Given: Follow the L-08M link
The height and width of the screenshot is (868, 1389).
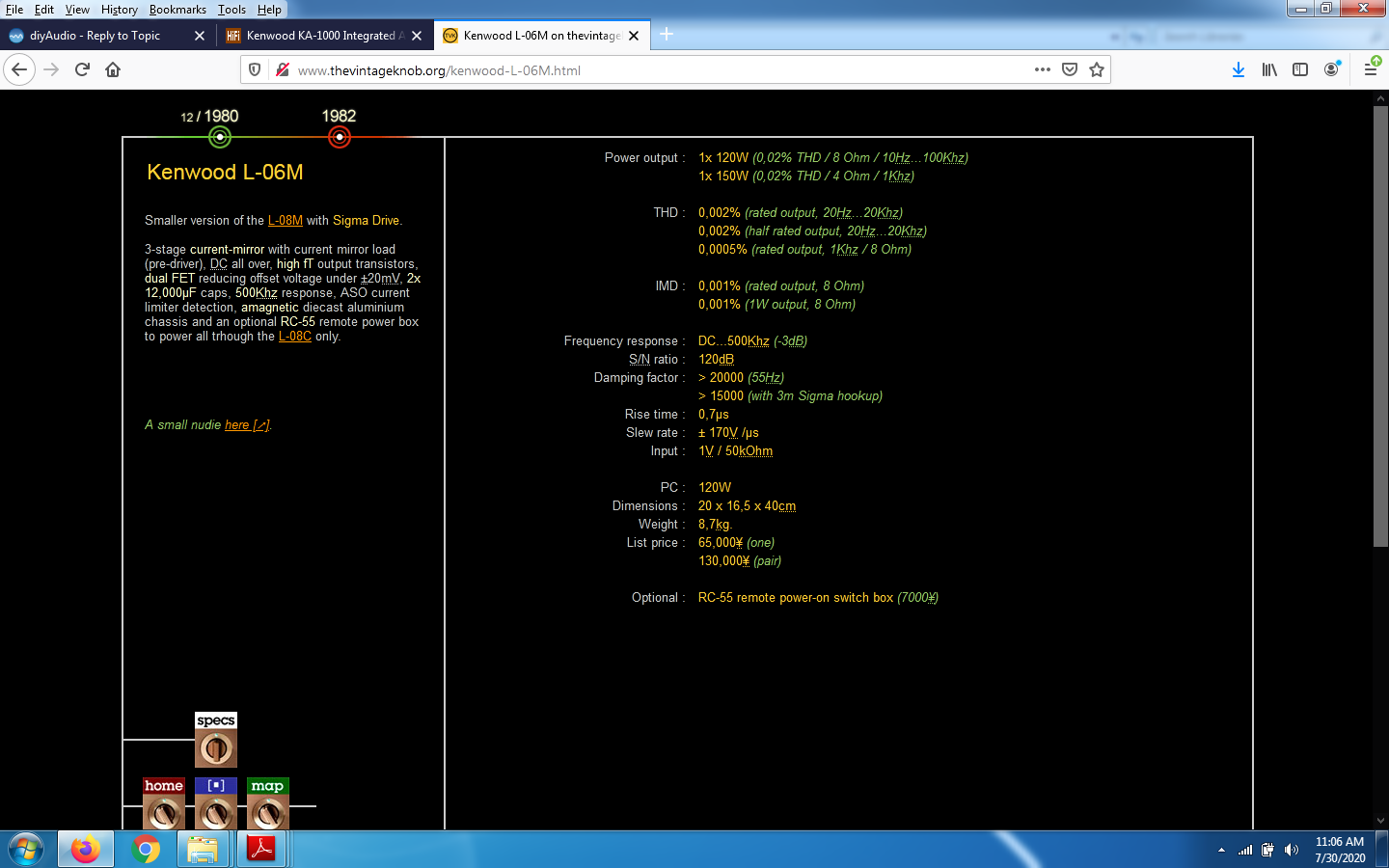Looking at the screenshot, I should (286, 221).
